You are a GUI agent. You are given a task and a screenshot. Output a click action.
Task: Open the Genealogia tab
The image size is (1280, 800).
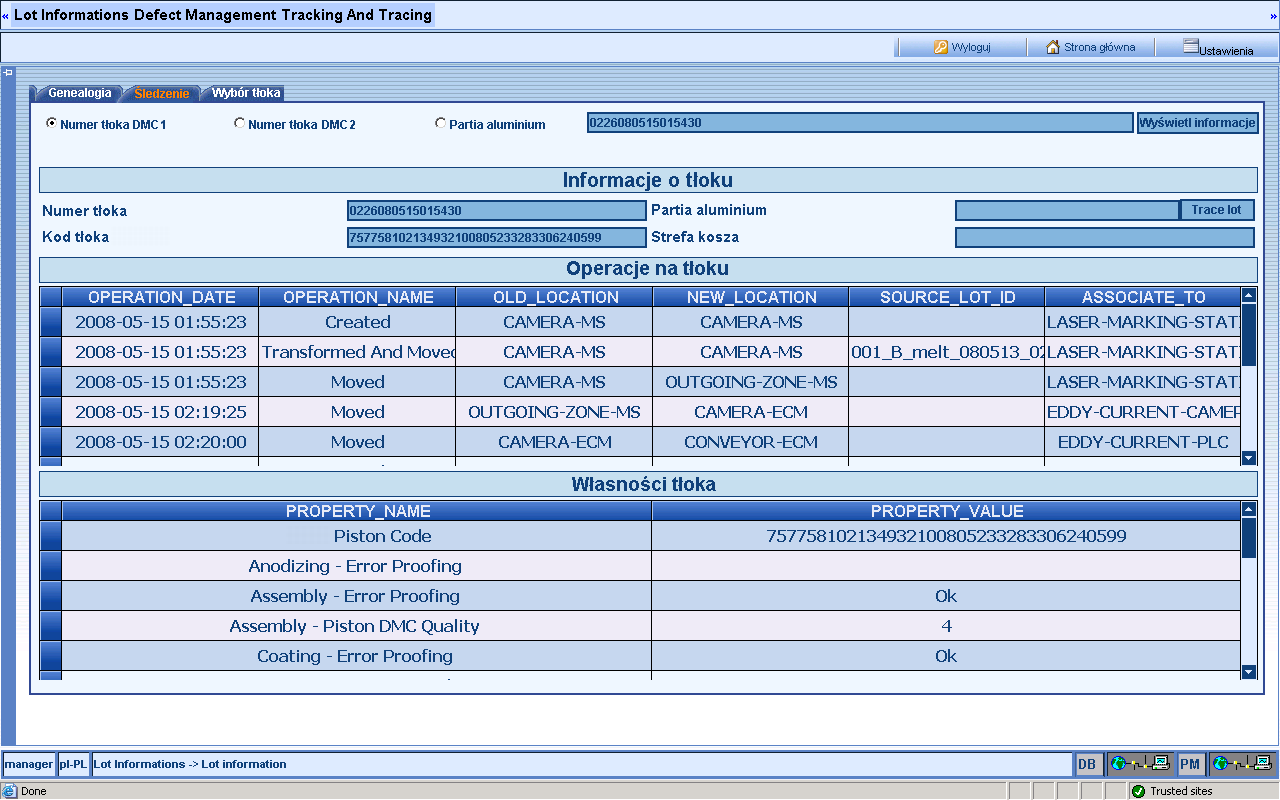79,93
